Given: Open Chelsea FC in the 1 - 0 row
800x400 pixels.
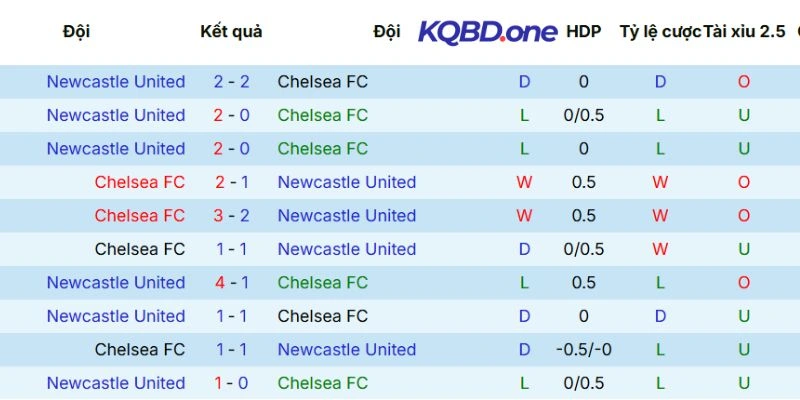Looking at the screenshot, I should 322,383.
